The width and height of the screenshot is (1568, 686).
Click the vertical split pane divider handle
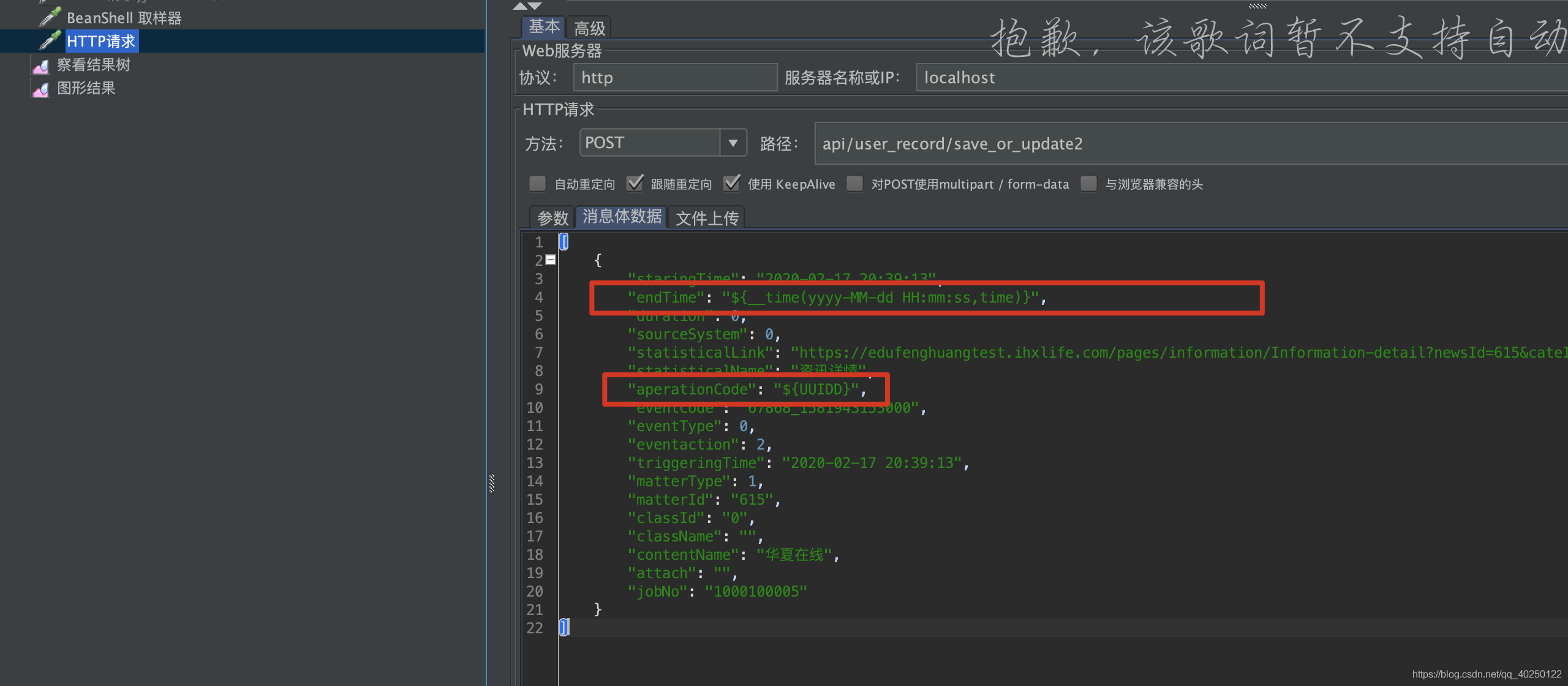492,483
